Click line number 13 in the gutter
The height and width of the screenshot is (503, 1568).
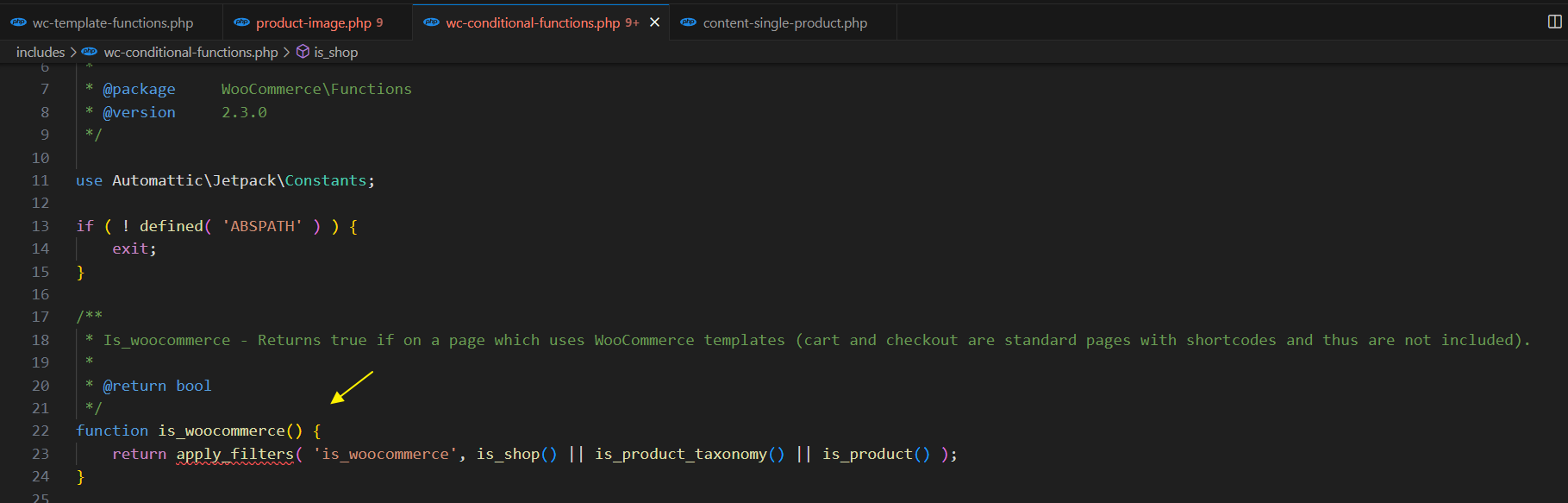(x=41, y=226)
